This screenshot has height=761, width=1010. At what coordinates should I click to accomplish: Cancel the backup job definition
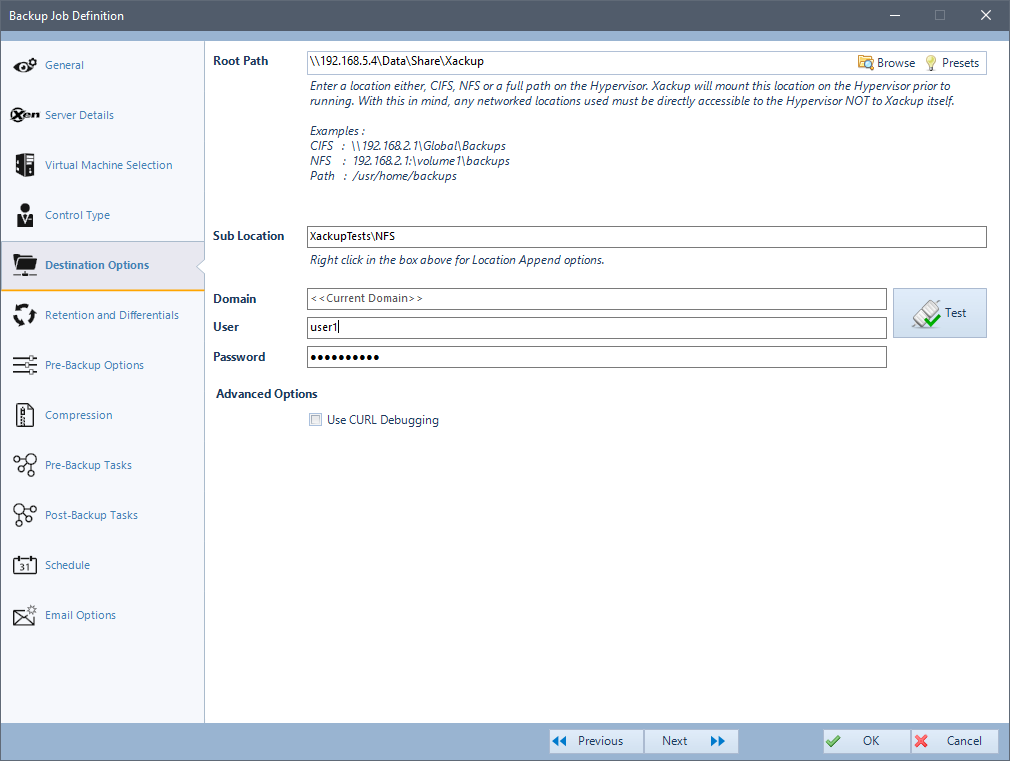pyautogui.click(x=955, y=741)
